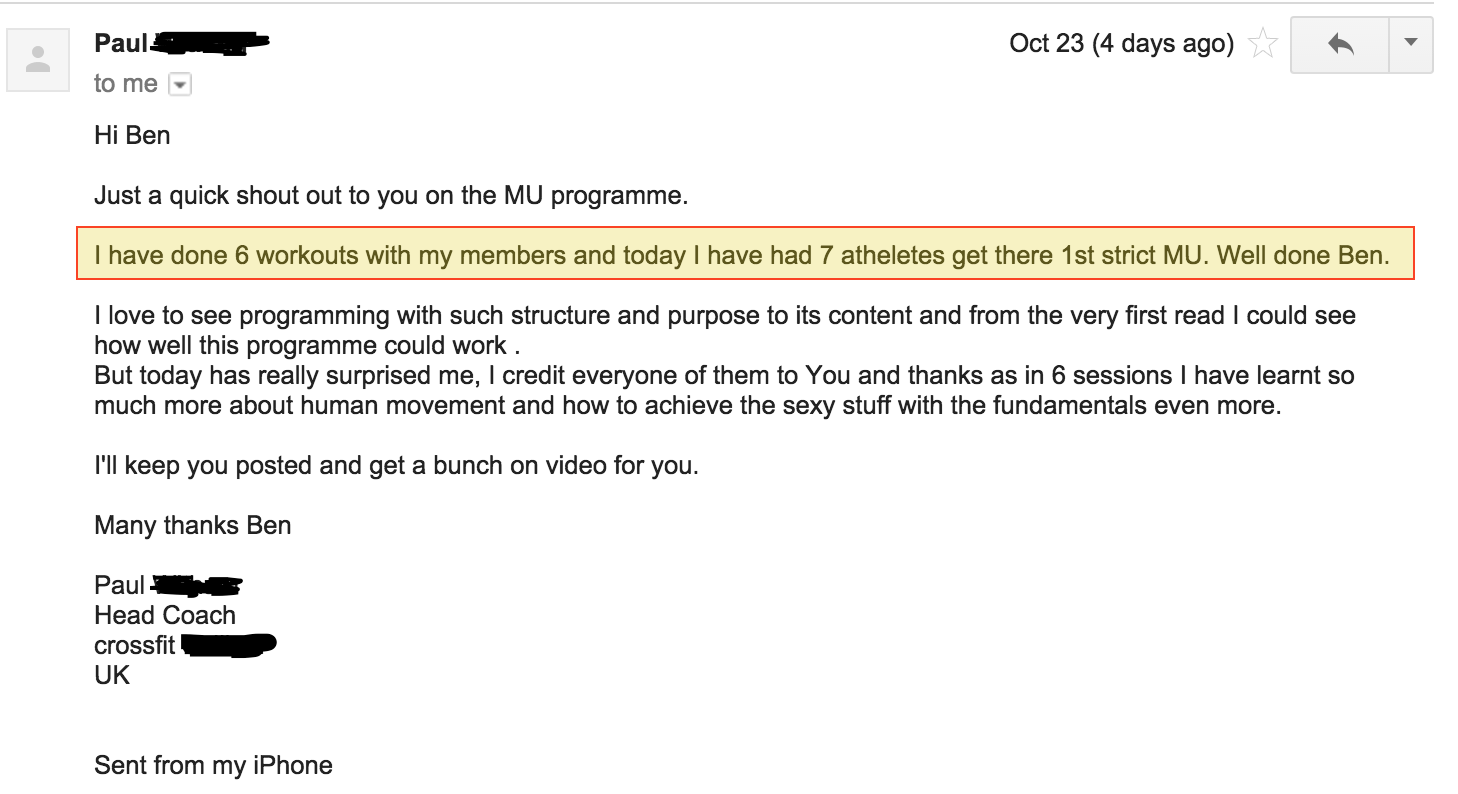Click the "Hi Ben" greeting line

(x=132, y=135)
